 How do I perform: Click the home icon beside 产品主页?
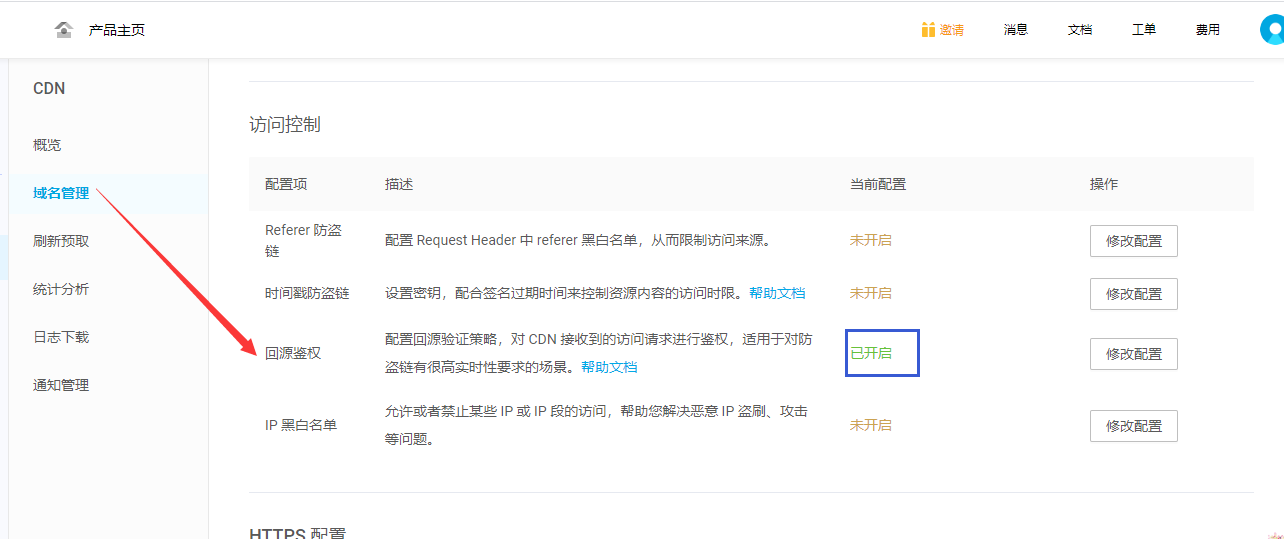(x=64, y=30)
